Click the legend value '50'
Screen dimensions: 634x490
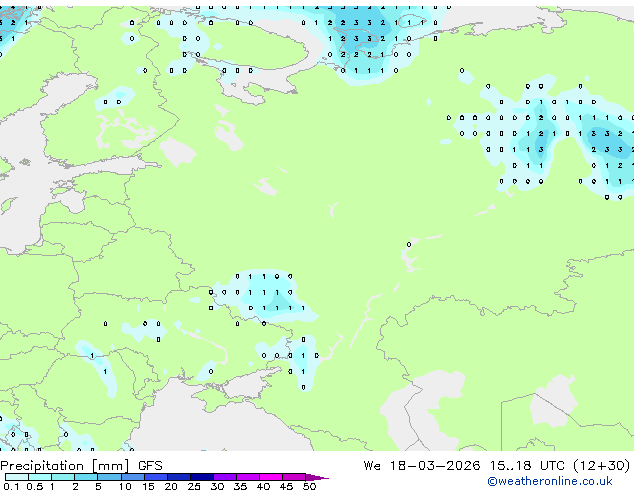[x=309, y=486]
